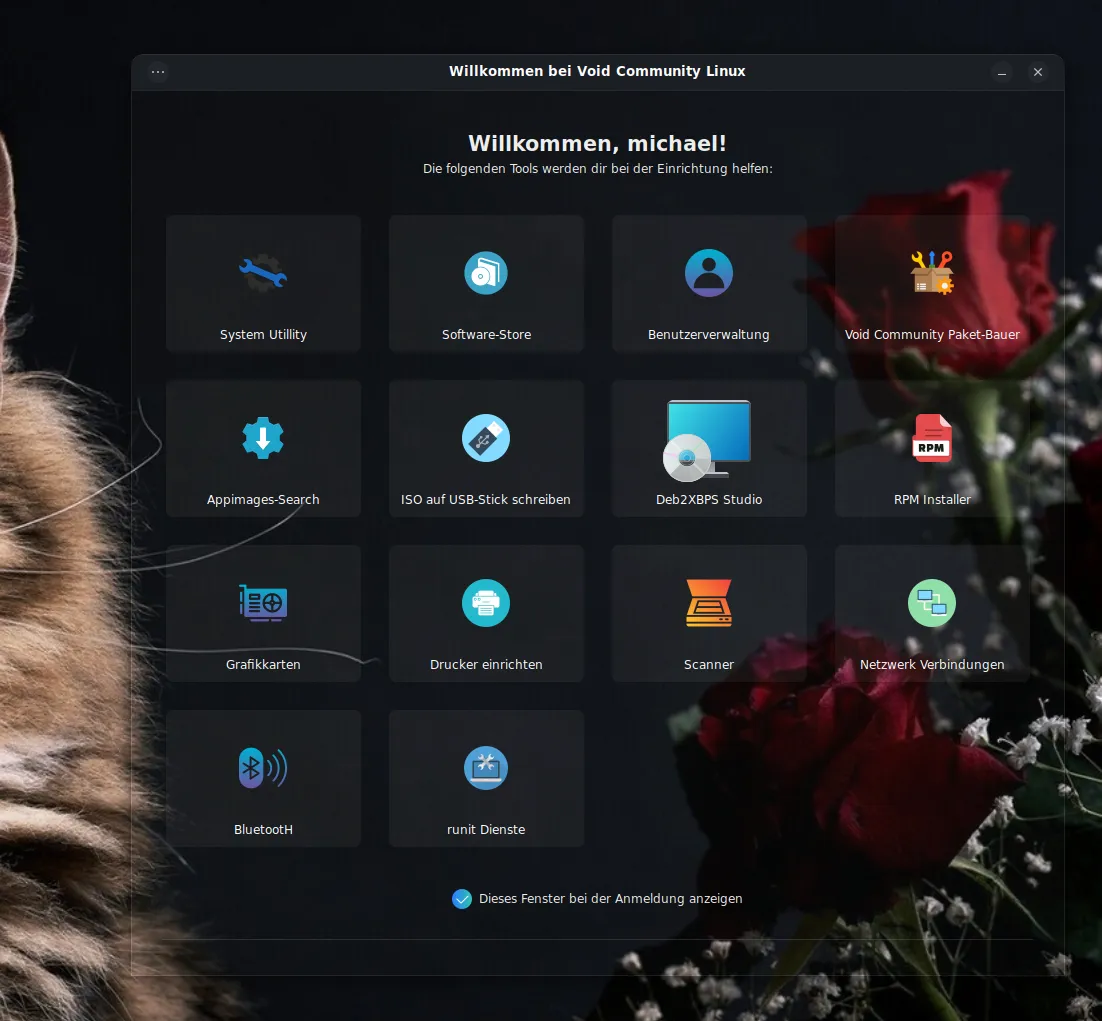
Task: Close the Willkommen window
Action: click(x=1038, y=72)
